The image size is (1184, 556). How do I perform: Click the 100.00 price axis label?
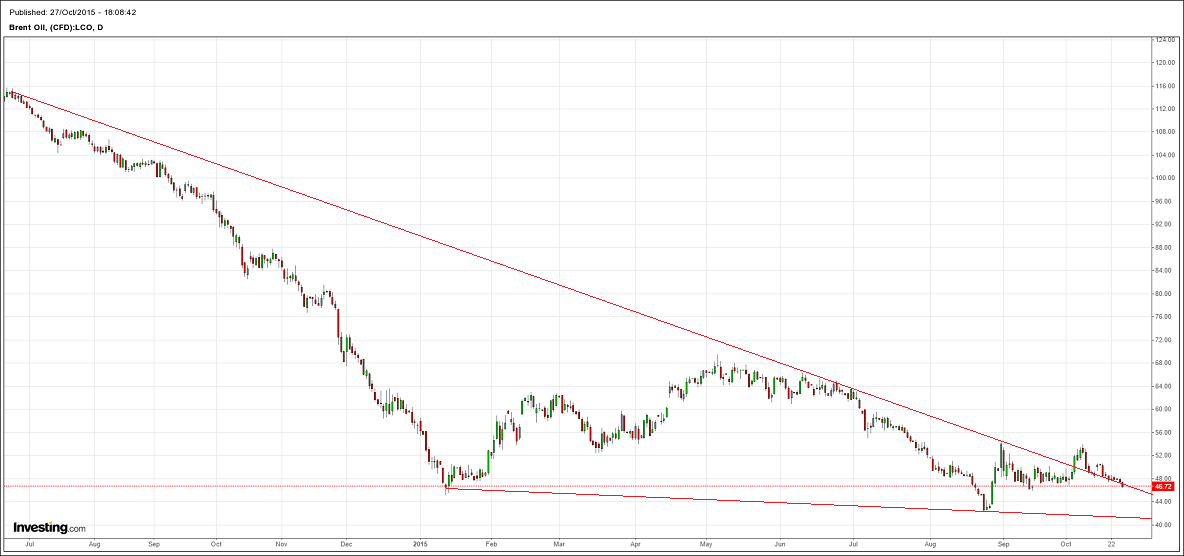[x=1163, y=178]
